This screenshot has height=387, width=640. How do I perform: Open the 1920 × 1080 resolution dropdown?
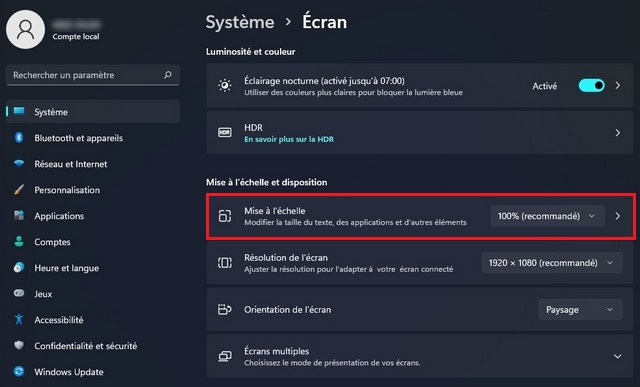pyautogui.click(x=552, y=262)
